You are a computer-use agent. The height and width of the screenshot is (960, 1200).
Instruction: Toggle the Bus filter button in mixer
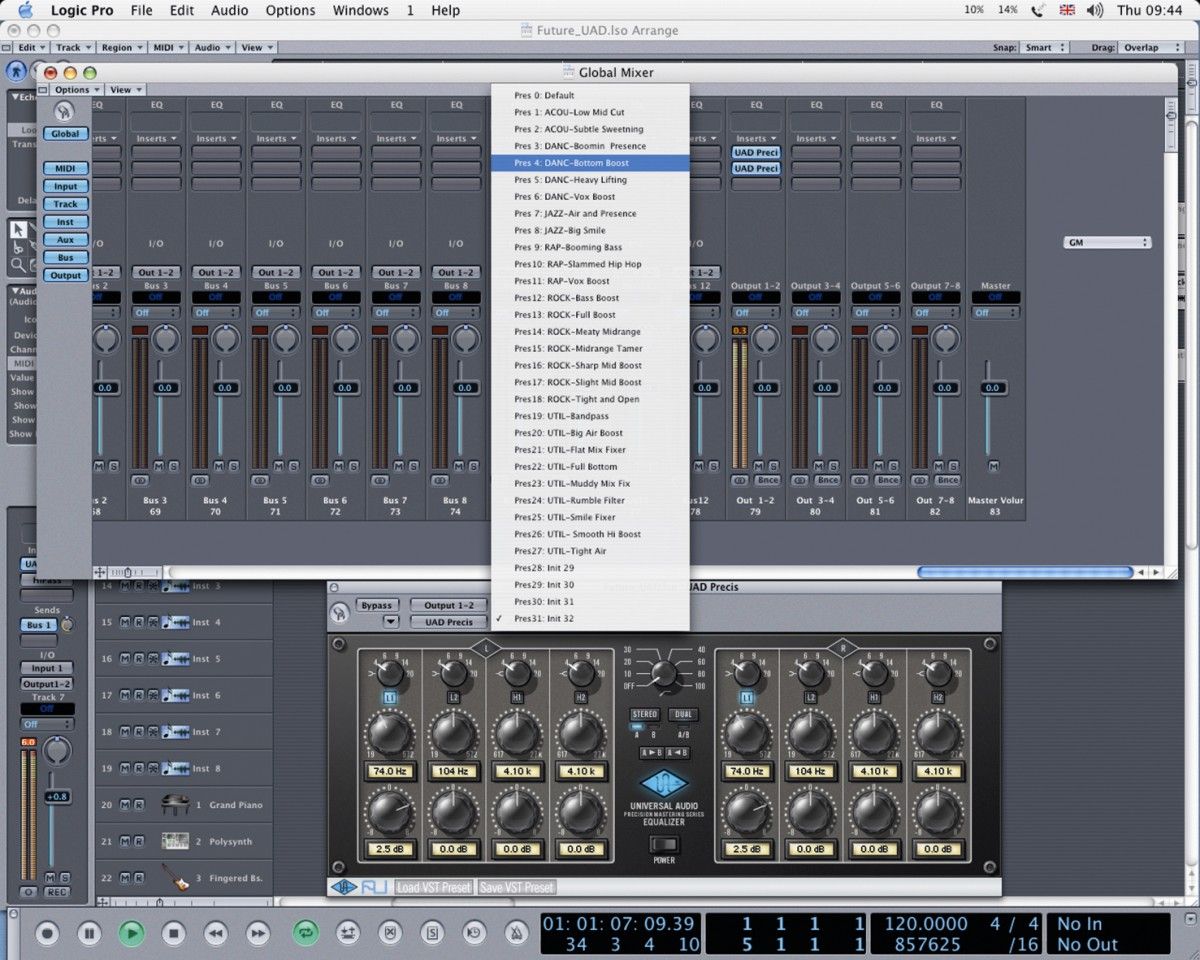[x=65, y=258]
